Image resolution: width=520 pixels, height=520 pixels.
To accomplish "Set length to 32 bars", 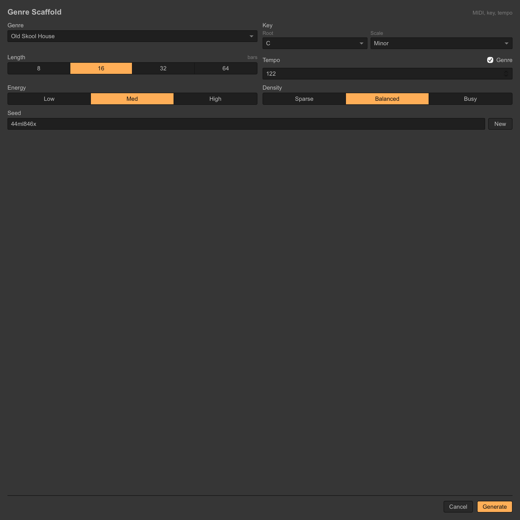I will coord(163,68).
